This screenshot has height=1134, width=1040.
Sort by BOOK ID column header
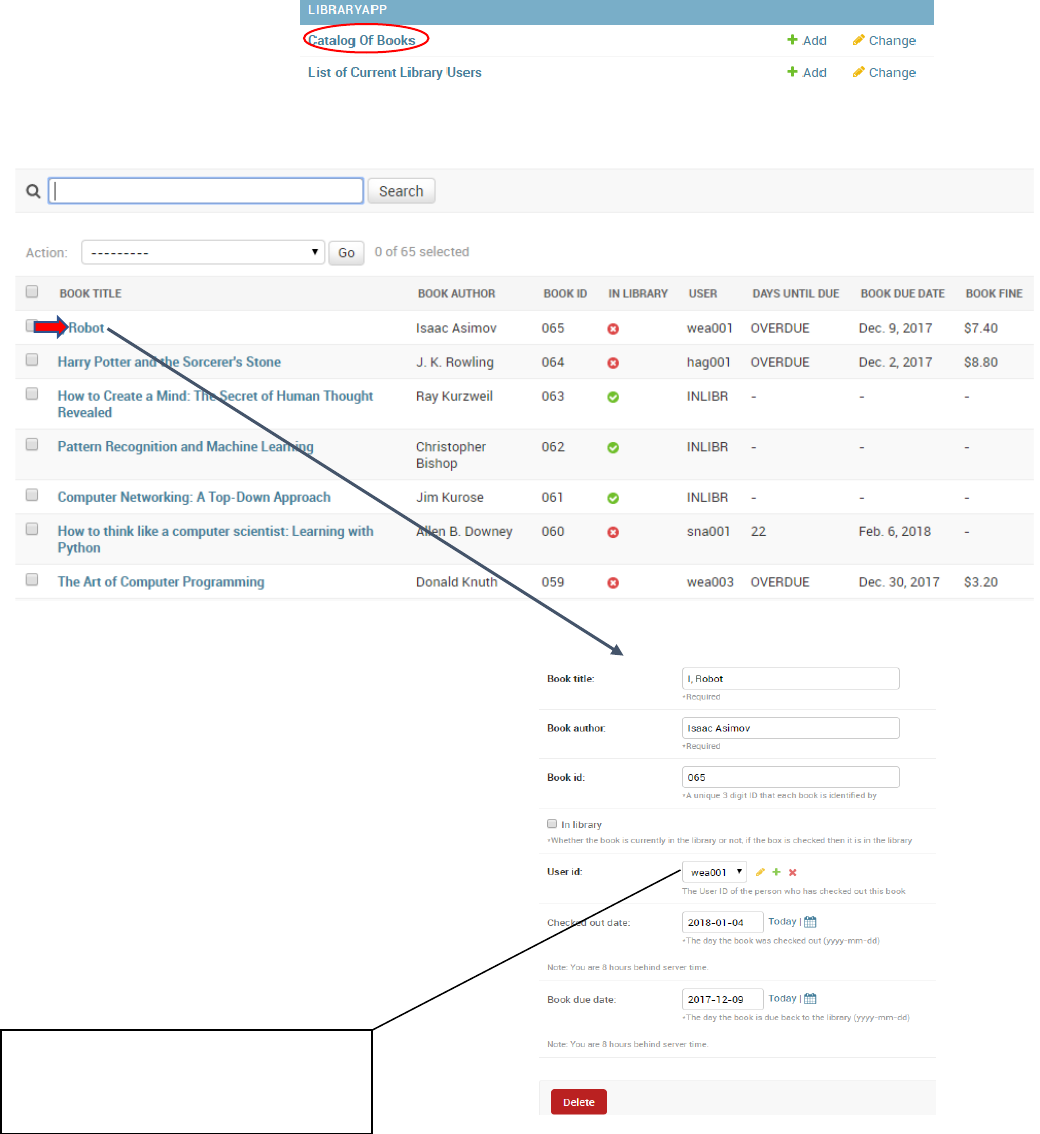565,294
